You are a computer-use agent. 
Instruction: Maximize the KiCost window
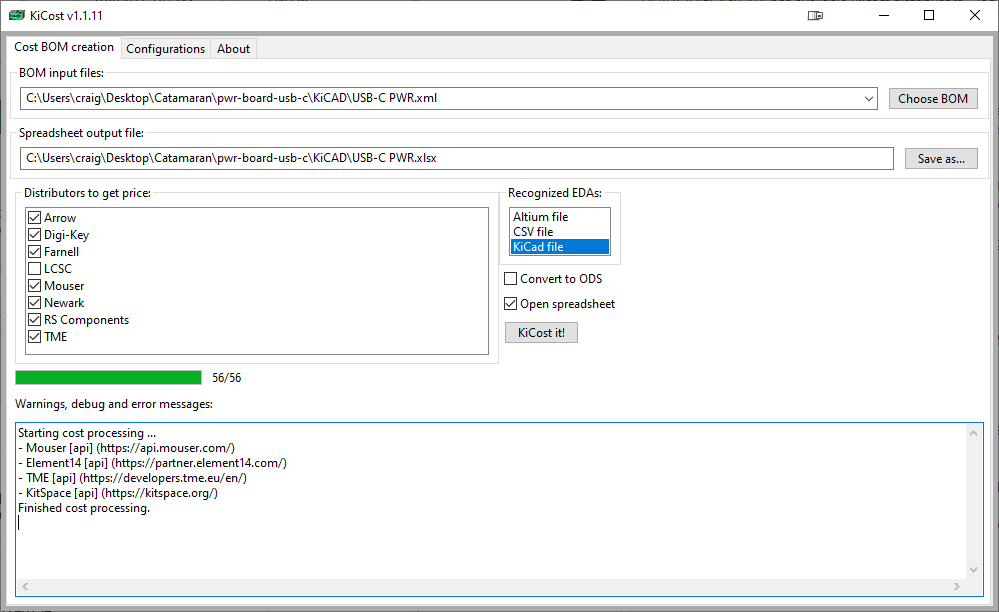click(929, 15)
